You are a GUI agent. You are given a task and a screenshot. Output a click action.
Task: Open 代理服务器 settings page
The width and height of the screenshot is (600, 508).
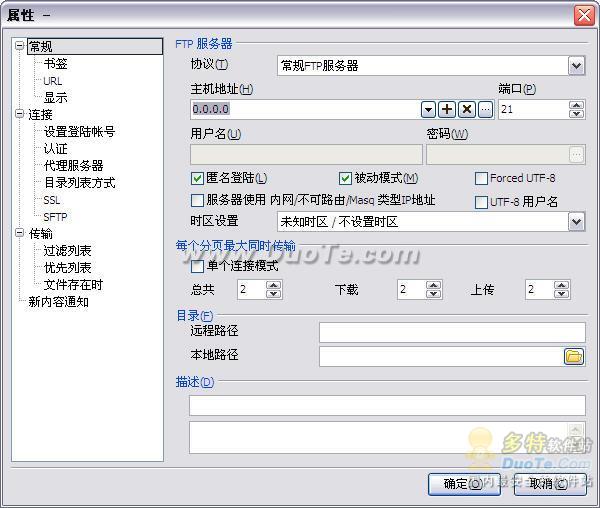point(73,166)
